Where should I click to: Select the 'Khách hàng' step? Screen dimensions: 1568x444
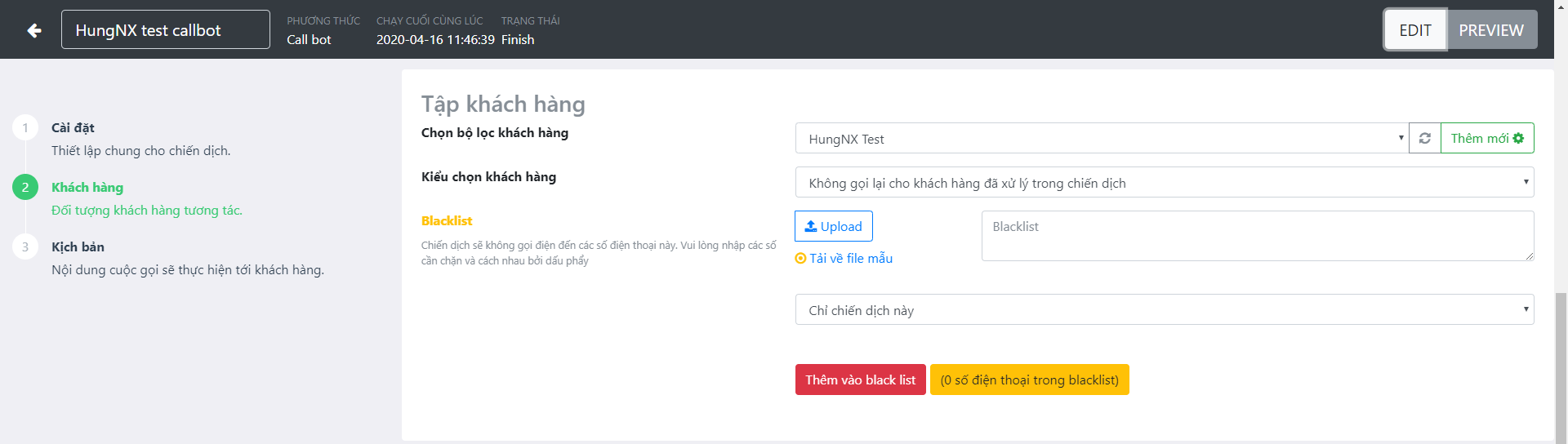pyautogui.click(x=87, y=188)
